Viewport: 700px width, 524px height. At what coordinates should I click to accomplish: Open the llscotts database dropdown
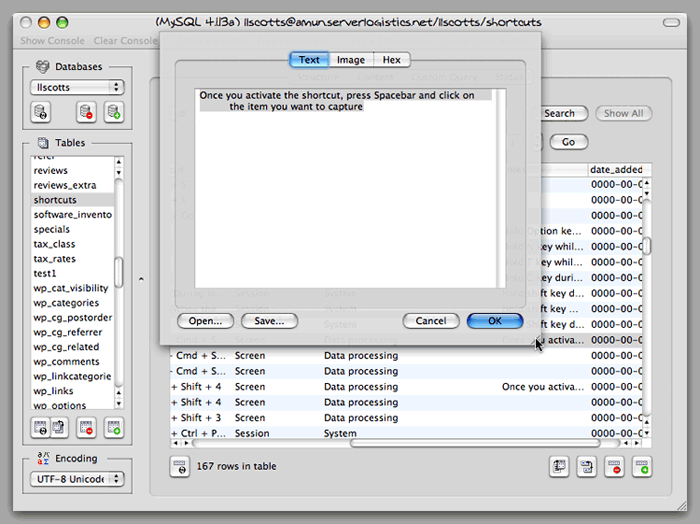click(x=77, y=87)
